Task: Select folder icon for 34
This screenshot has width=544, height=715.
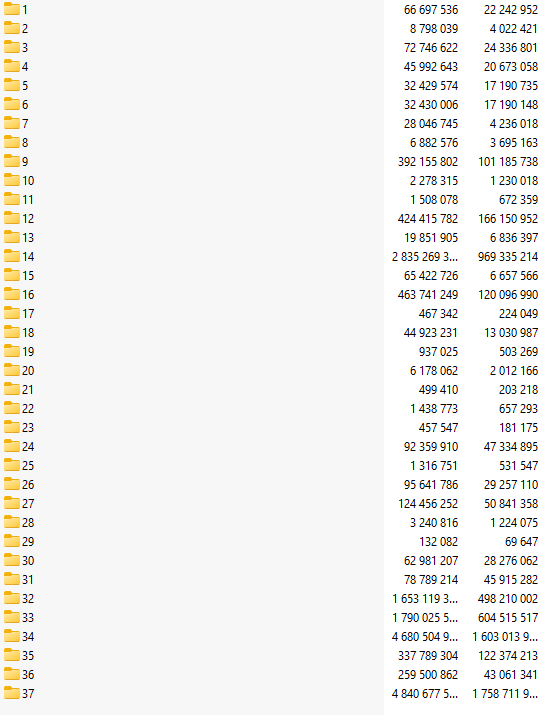Action: click(x=12, y=636)
